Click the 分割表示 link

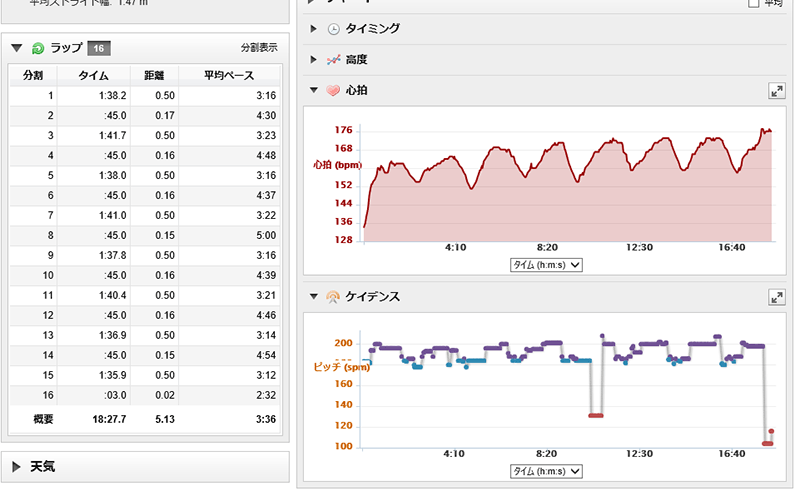click(259, 48)
